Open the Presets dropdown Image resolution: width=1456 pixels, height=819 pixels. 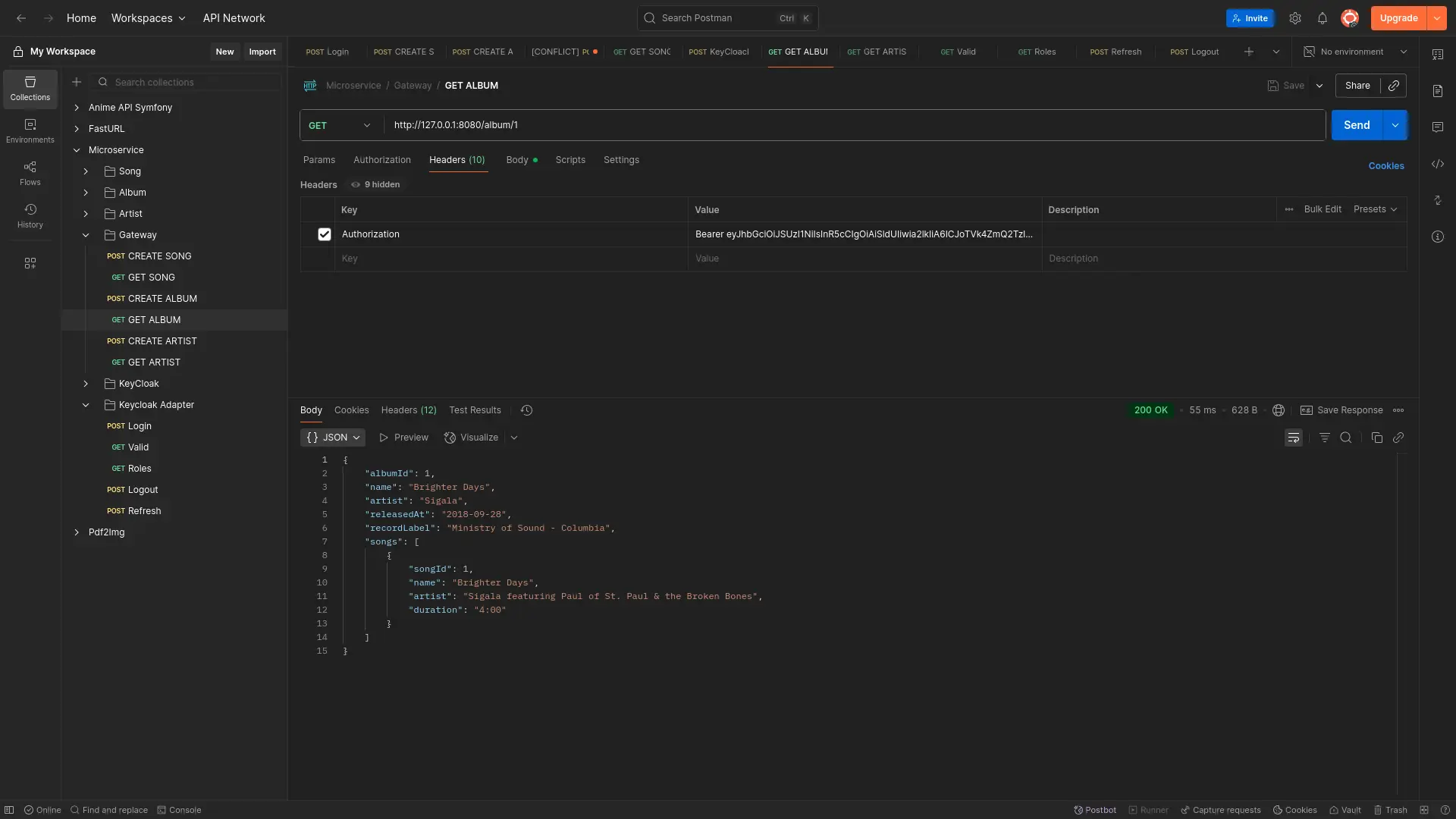pos(1375,209)
